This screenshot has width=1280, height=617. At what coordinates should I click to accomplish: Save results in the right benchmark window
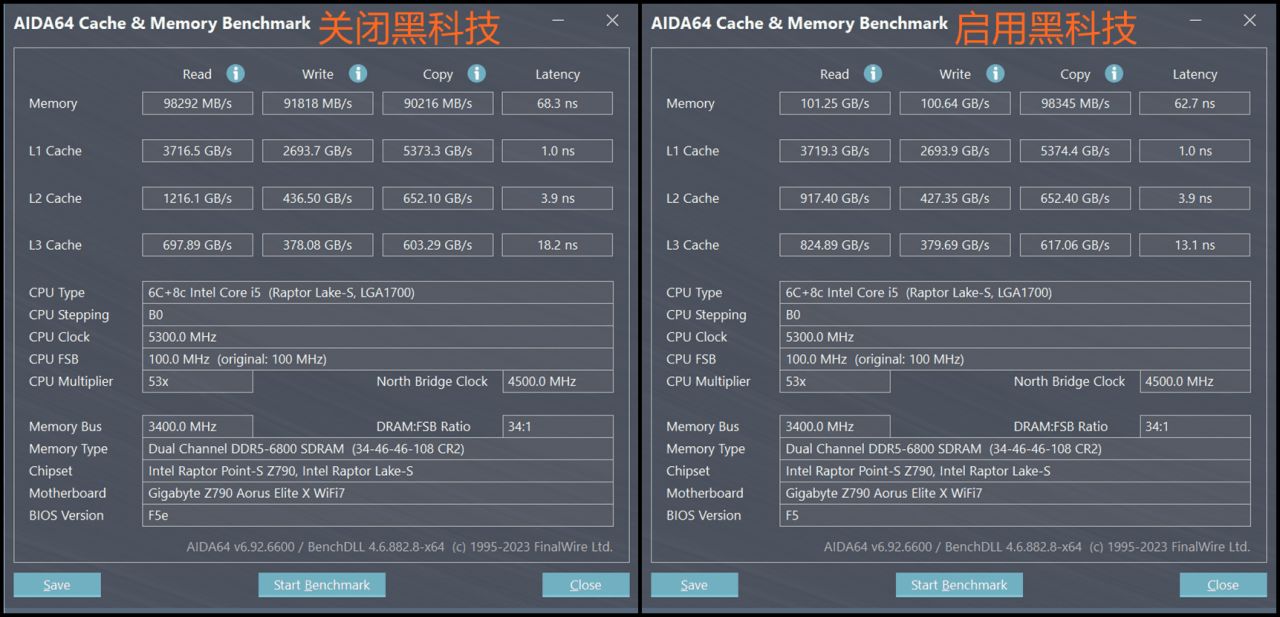(694, 585)
